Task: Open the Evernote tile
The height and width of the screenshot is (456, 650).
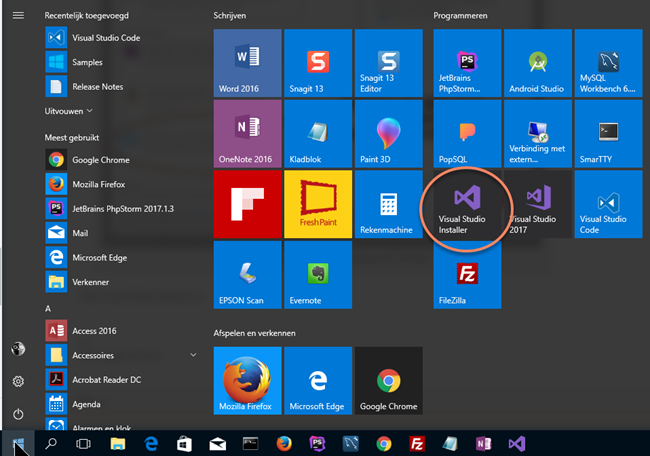Action: tap(317, 274)
